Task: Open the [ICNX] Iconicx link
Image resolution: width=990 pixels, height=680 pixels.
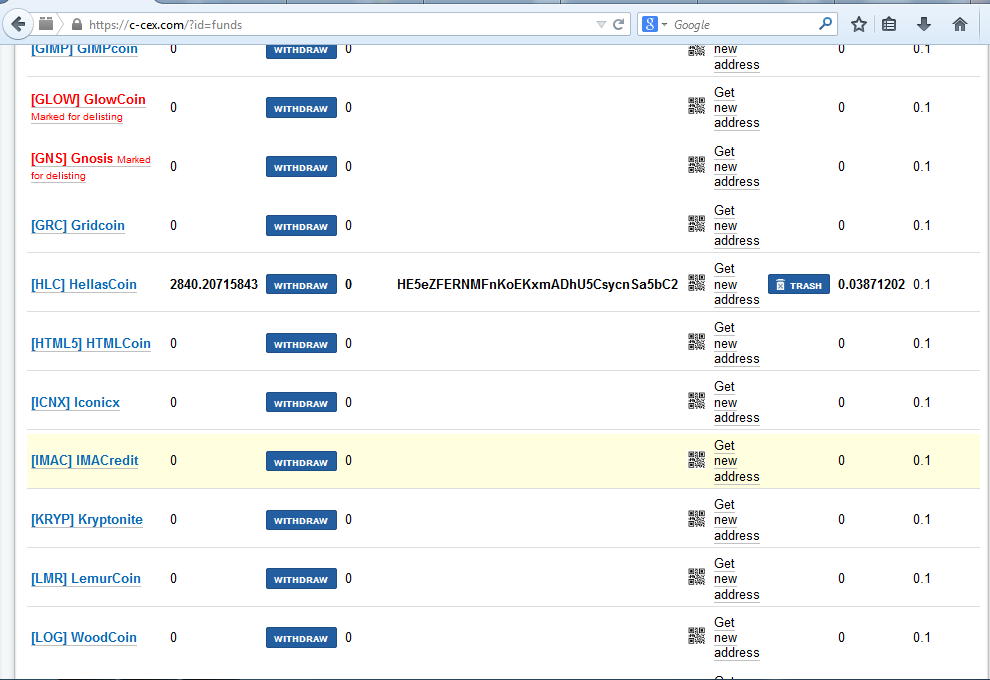Action: pyautogui.click(x=75, y=403)
